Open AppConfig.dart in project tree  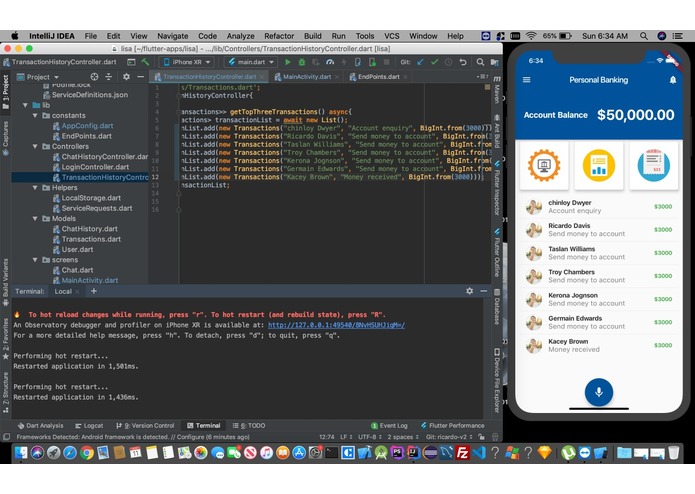click(x=87, y=126)
